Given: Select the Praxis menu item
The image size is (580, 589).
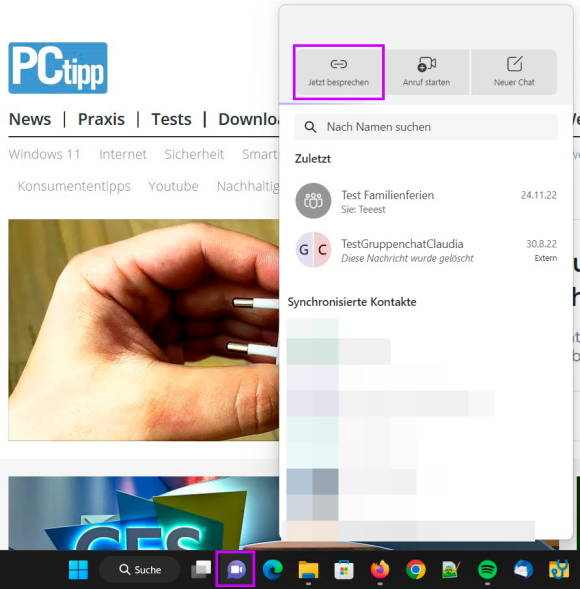Looking at the screenshot, I should 101,119.
